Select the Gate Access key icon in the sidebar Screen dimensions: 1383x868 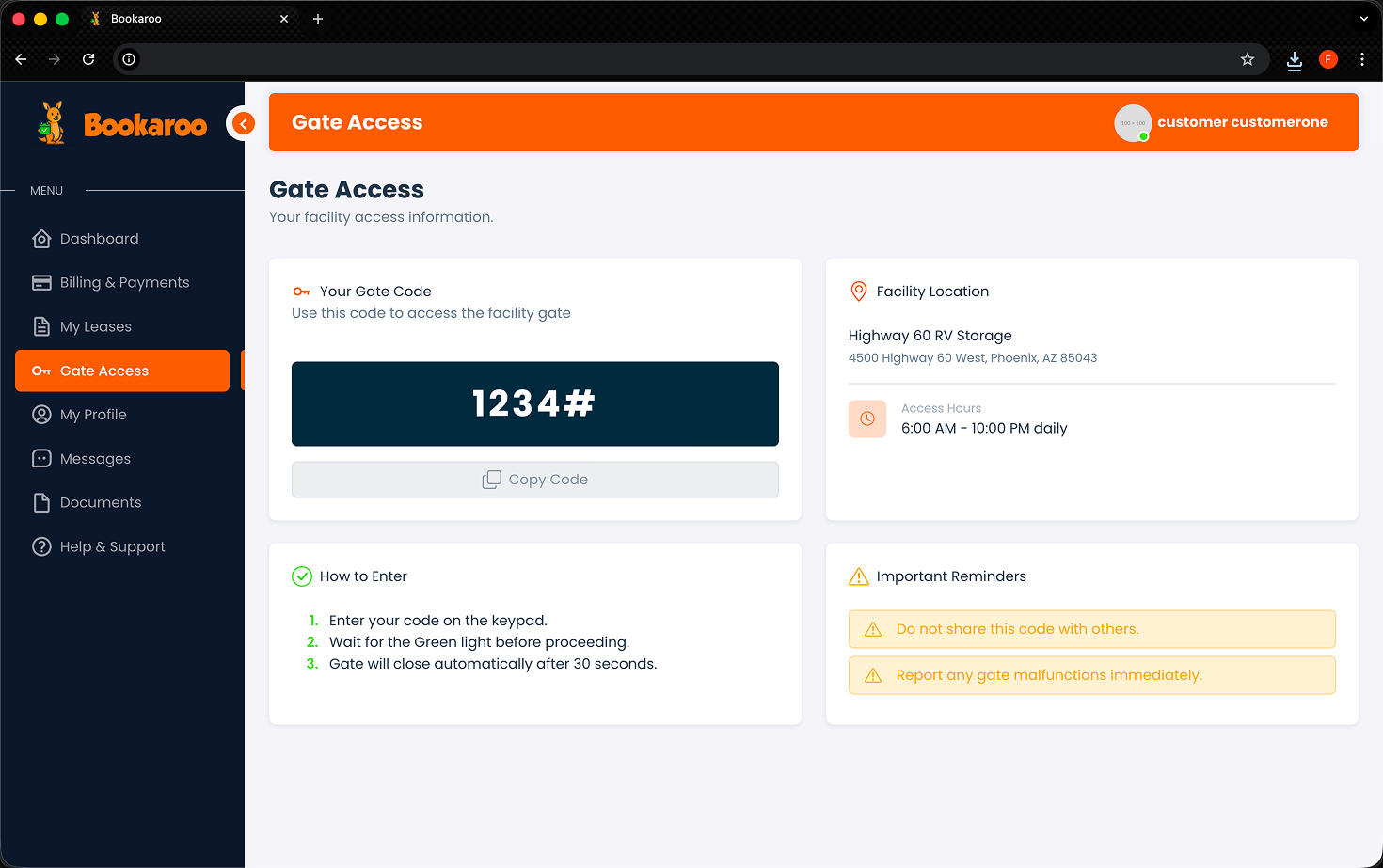[x=41, y=371]
